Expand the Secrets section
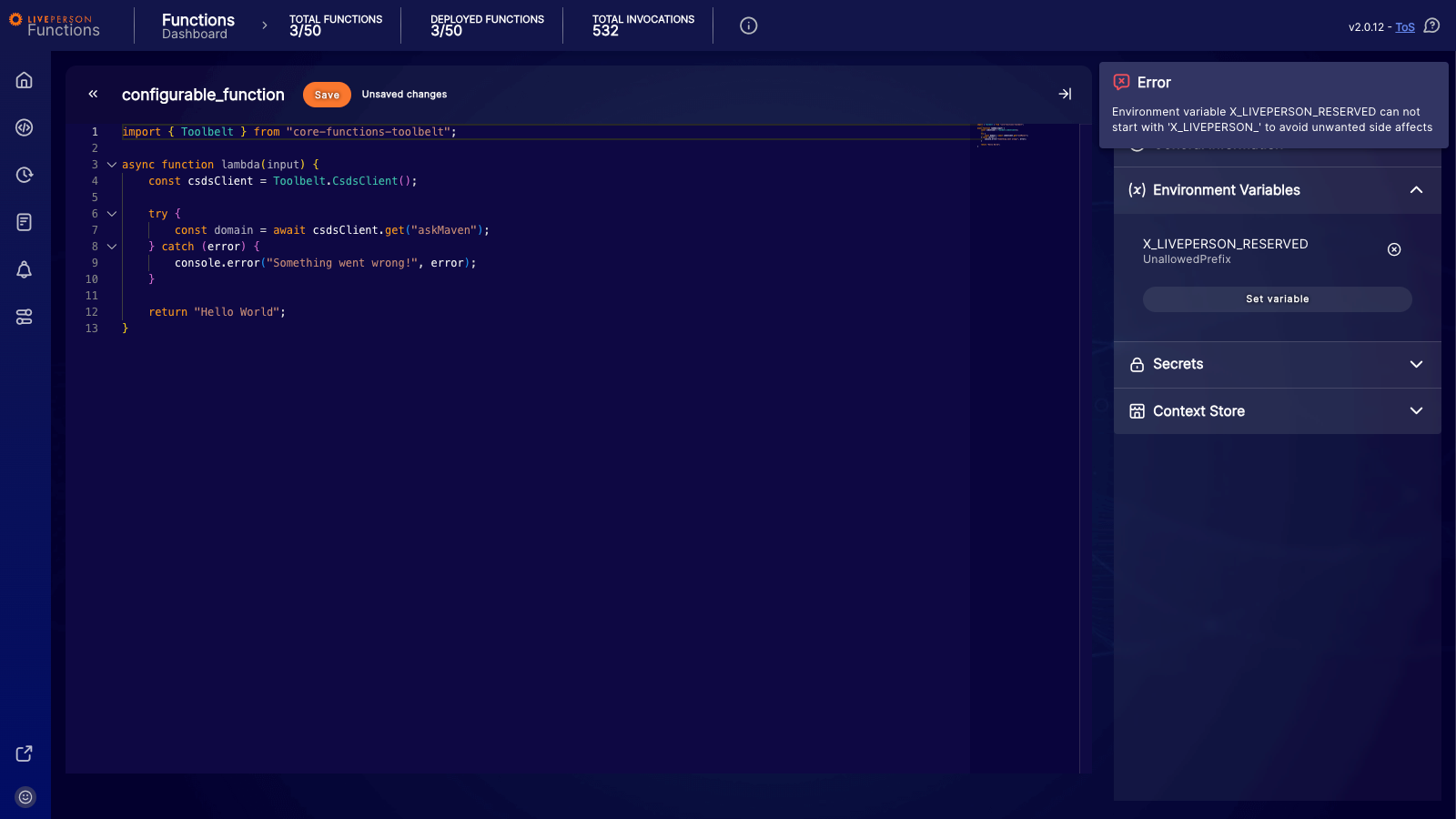Viewport: 1456px width, 819px height. coord(1415,364)
